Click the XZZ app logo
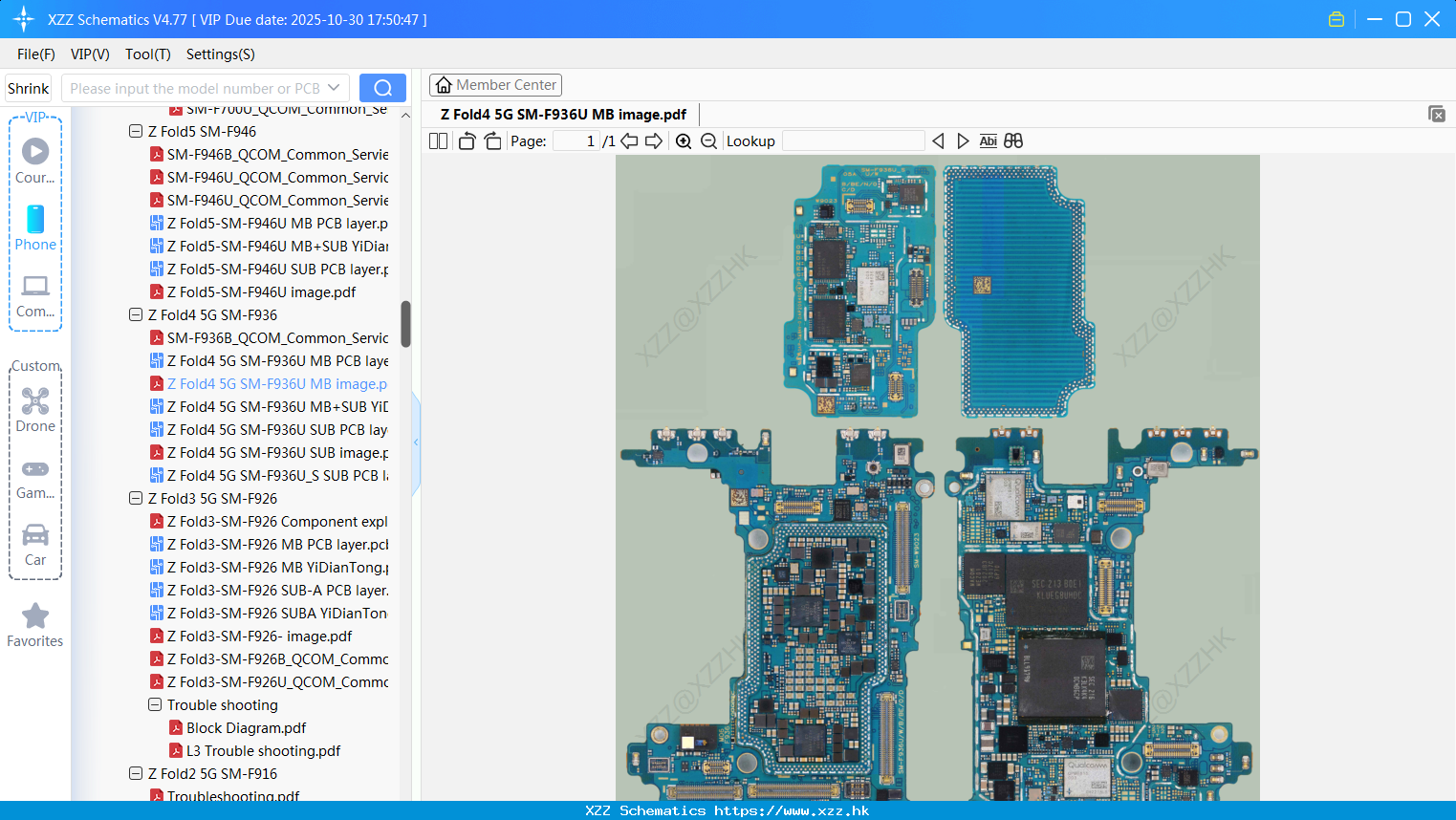This screenshot has height=820, width=1456. (x=24, y=19)
